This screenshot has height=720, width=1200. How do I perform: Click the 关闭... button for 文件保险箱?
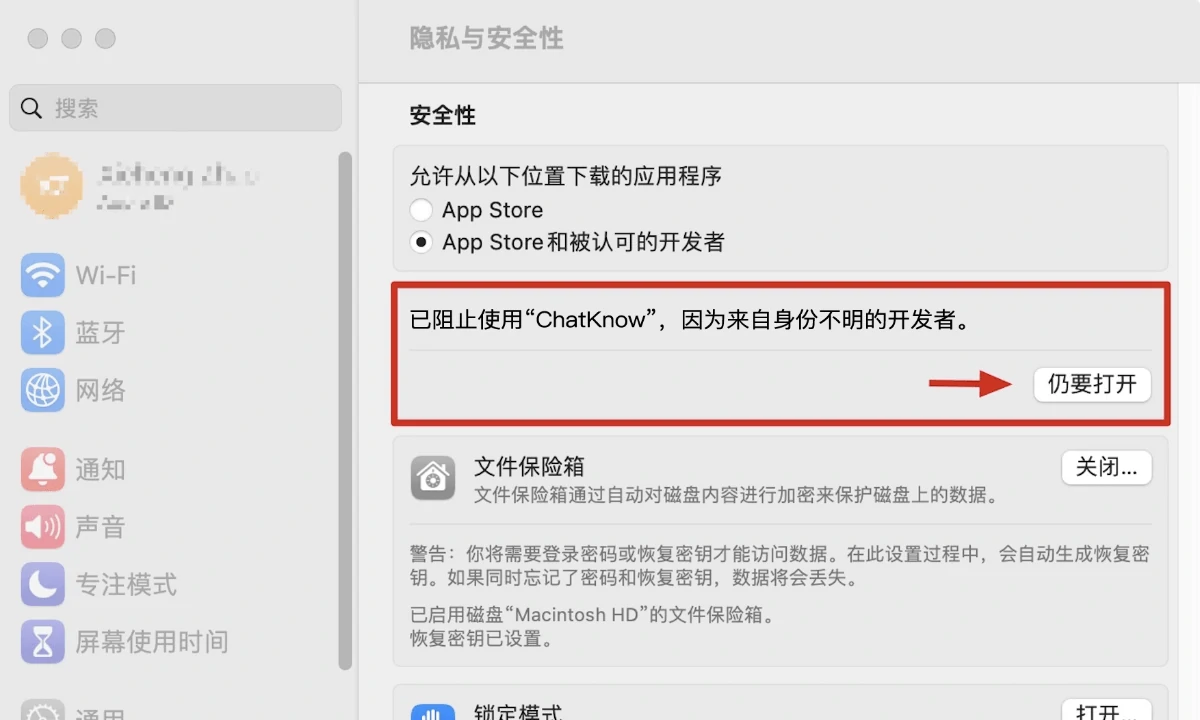click(x=1106, y=467)
